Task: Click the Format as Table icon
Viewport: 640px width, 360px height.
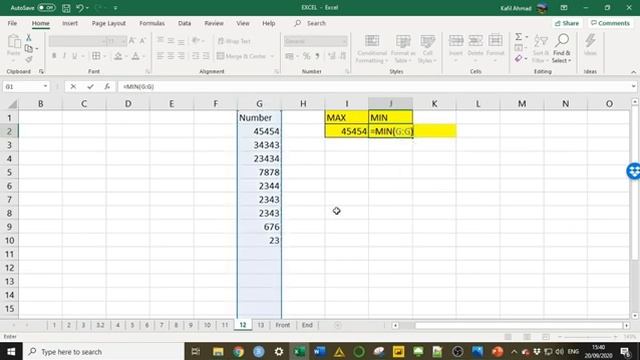Action: coord(403,41)
